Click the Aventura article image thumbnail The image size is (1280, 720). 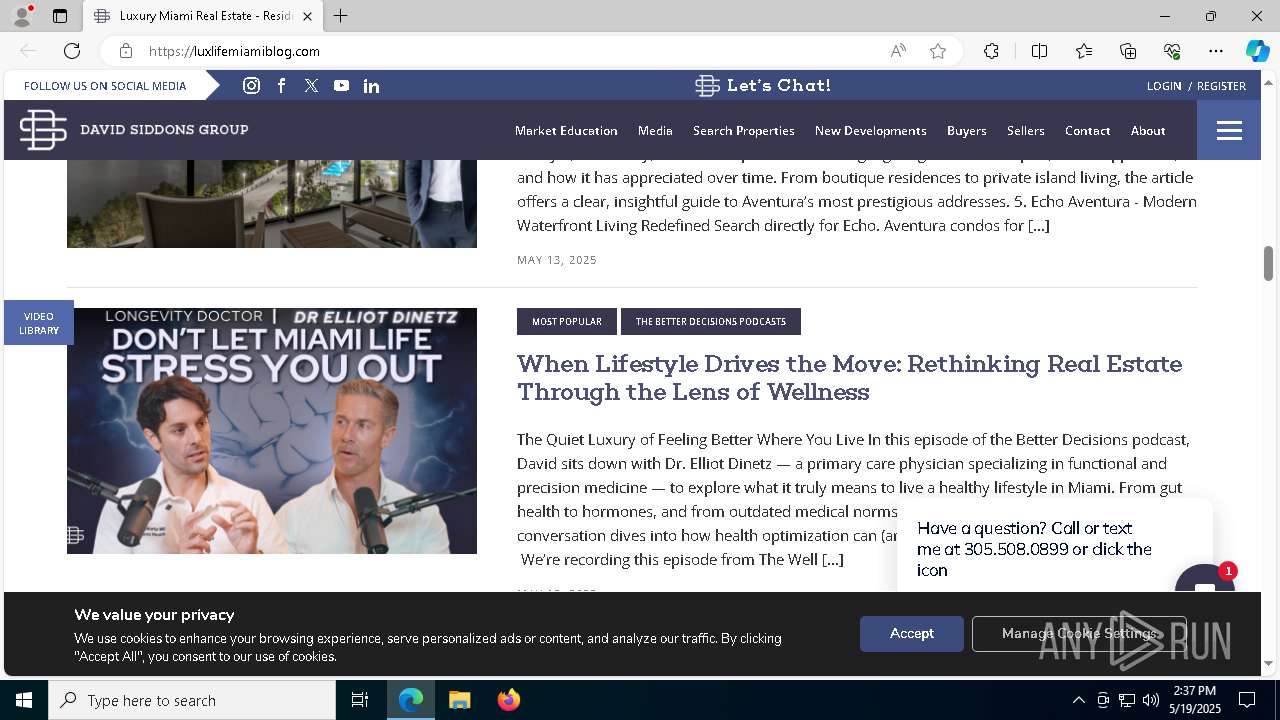click(x=272, y=204)
